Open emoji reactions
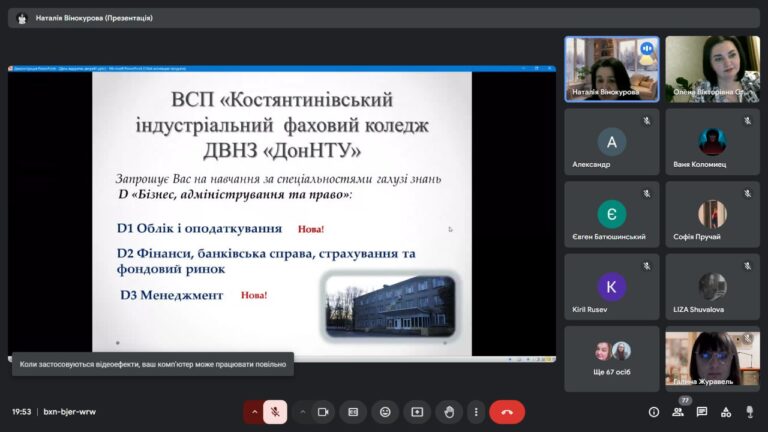768x432 pixels. point(385,412)
